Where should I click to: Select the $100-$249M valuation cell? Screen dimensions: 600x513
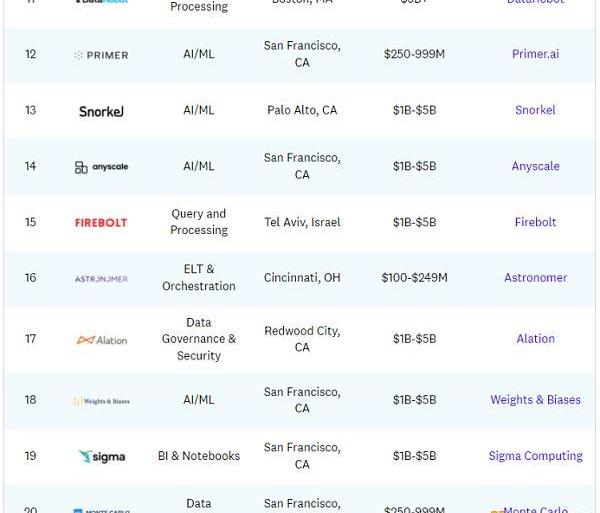pyautogui.click(x=414, y=278)
